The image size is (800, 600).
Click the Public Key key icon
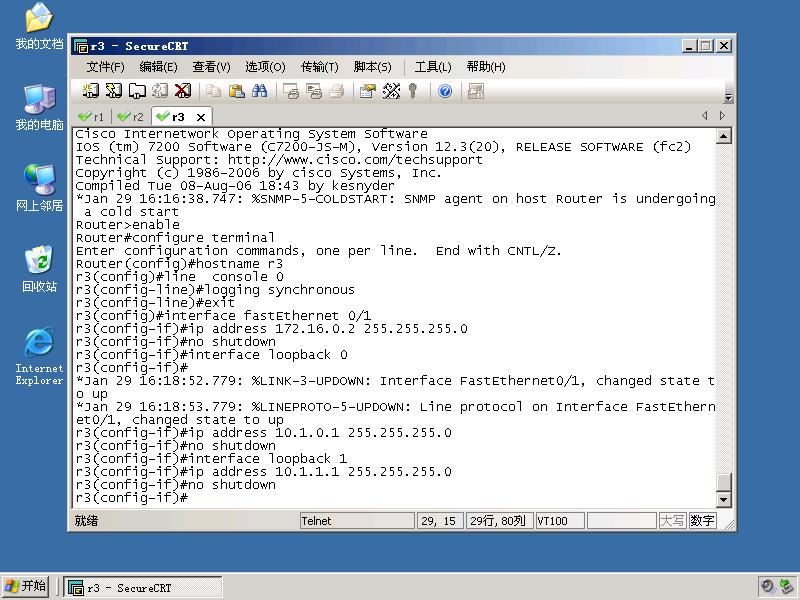[x=413, y=91]
